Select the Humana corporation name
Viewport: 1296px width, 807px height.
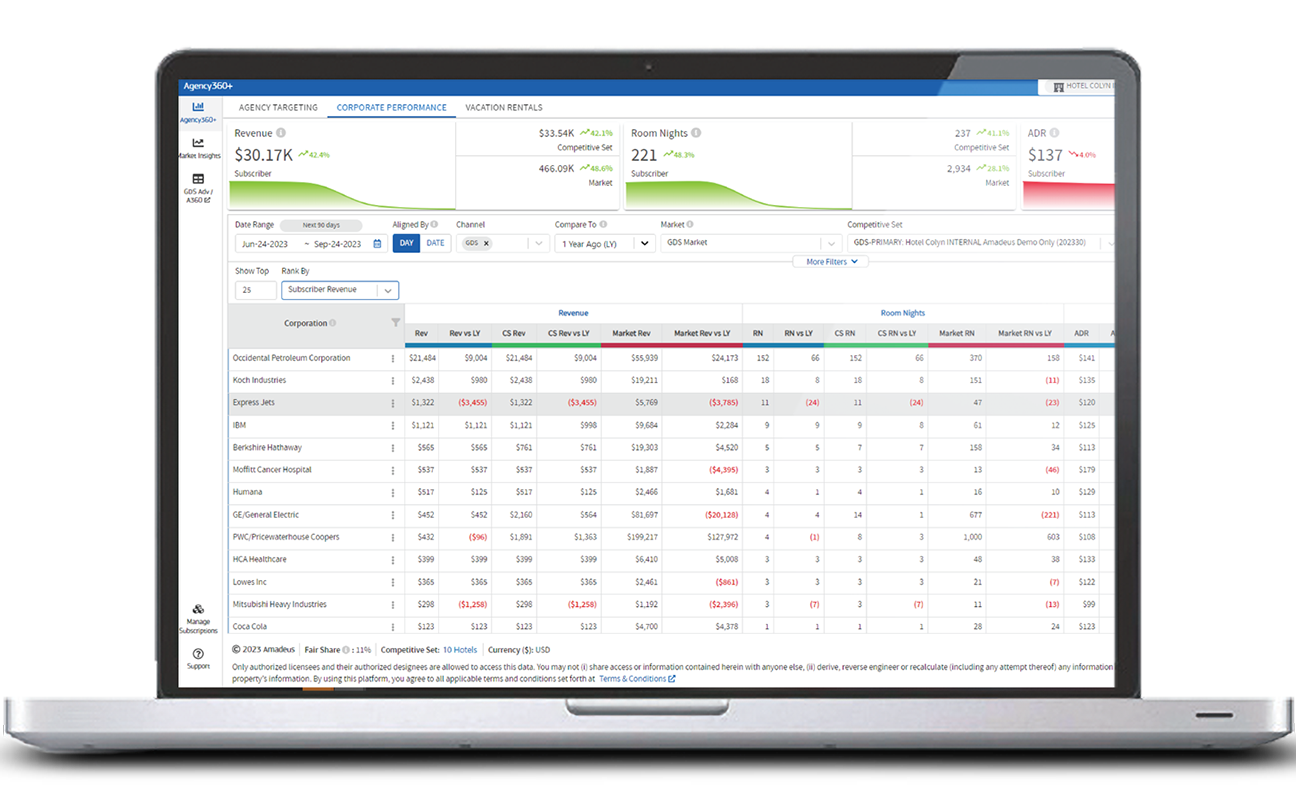[x=247, y=492]
